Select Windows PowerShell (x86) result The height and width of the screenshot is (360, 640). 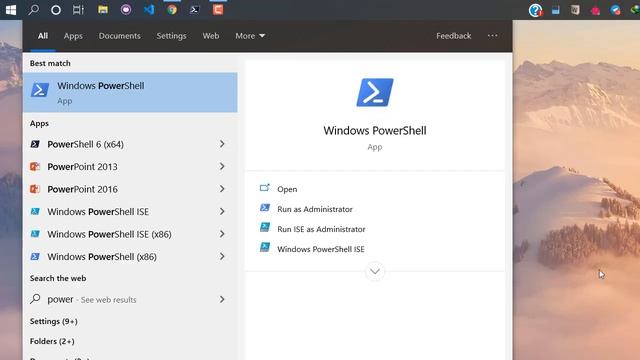[130, 256]
